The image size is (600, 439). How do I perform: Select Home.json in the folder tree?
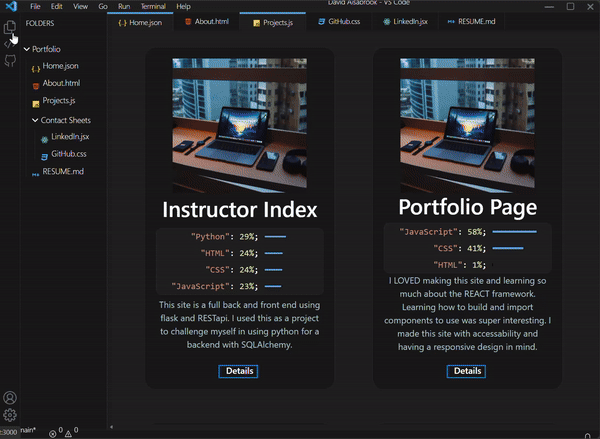60,66
